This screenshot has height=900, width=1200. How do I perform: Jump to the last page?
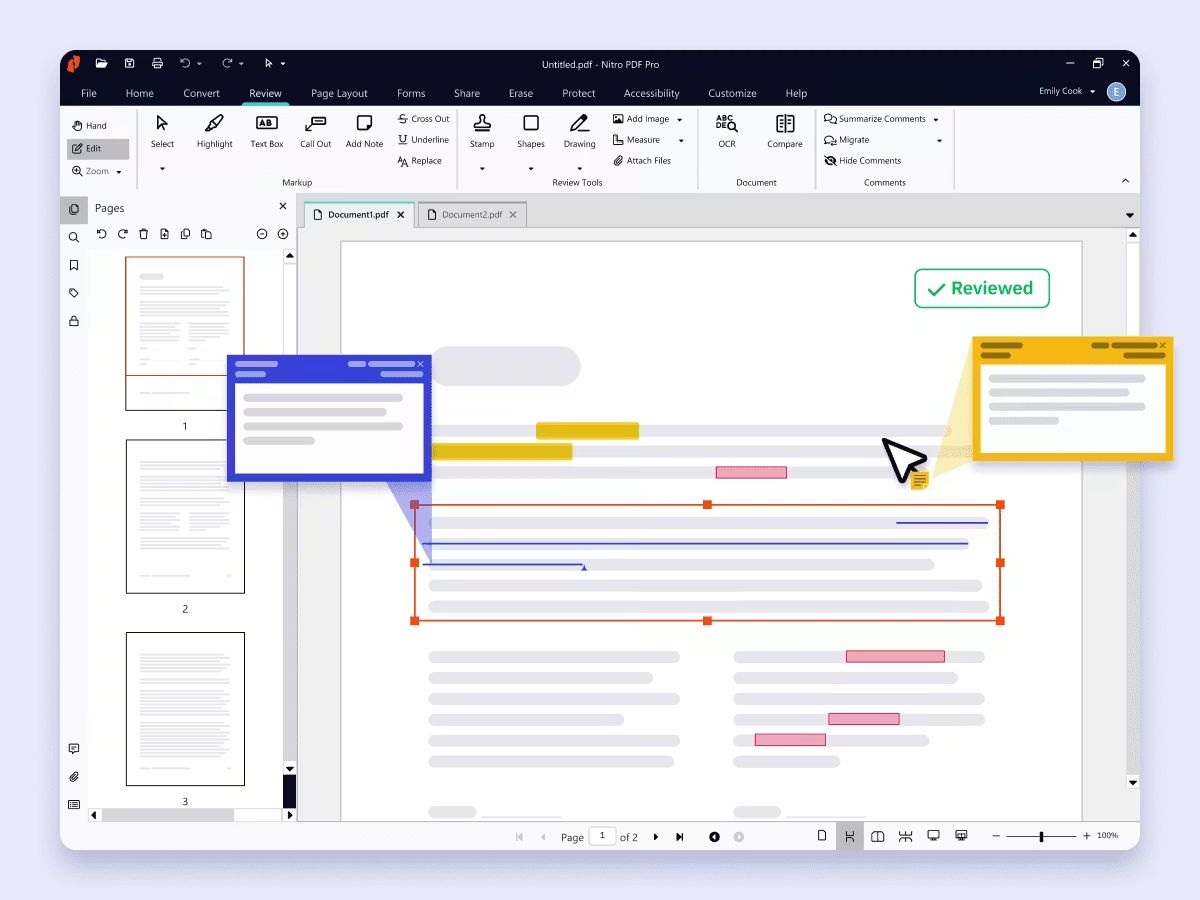coord(680,837)
